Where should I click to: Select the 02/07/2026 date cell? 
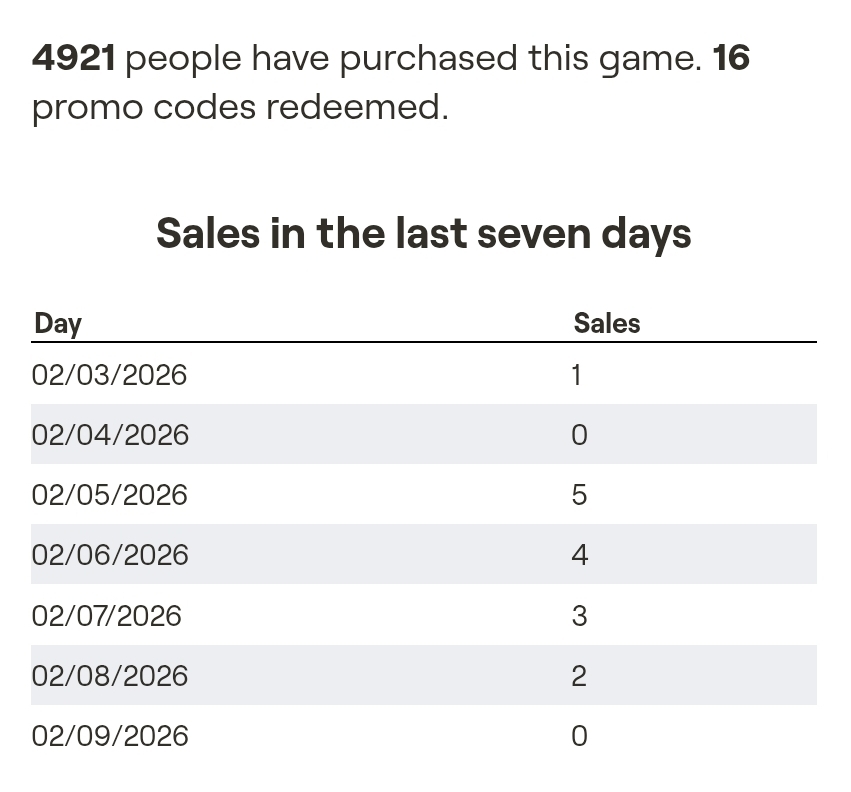click(107, 615)
